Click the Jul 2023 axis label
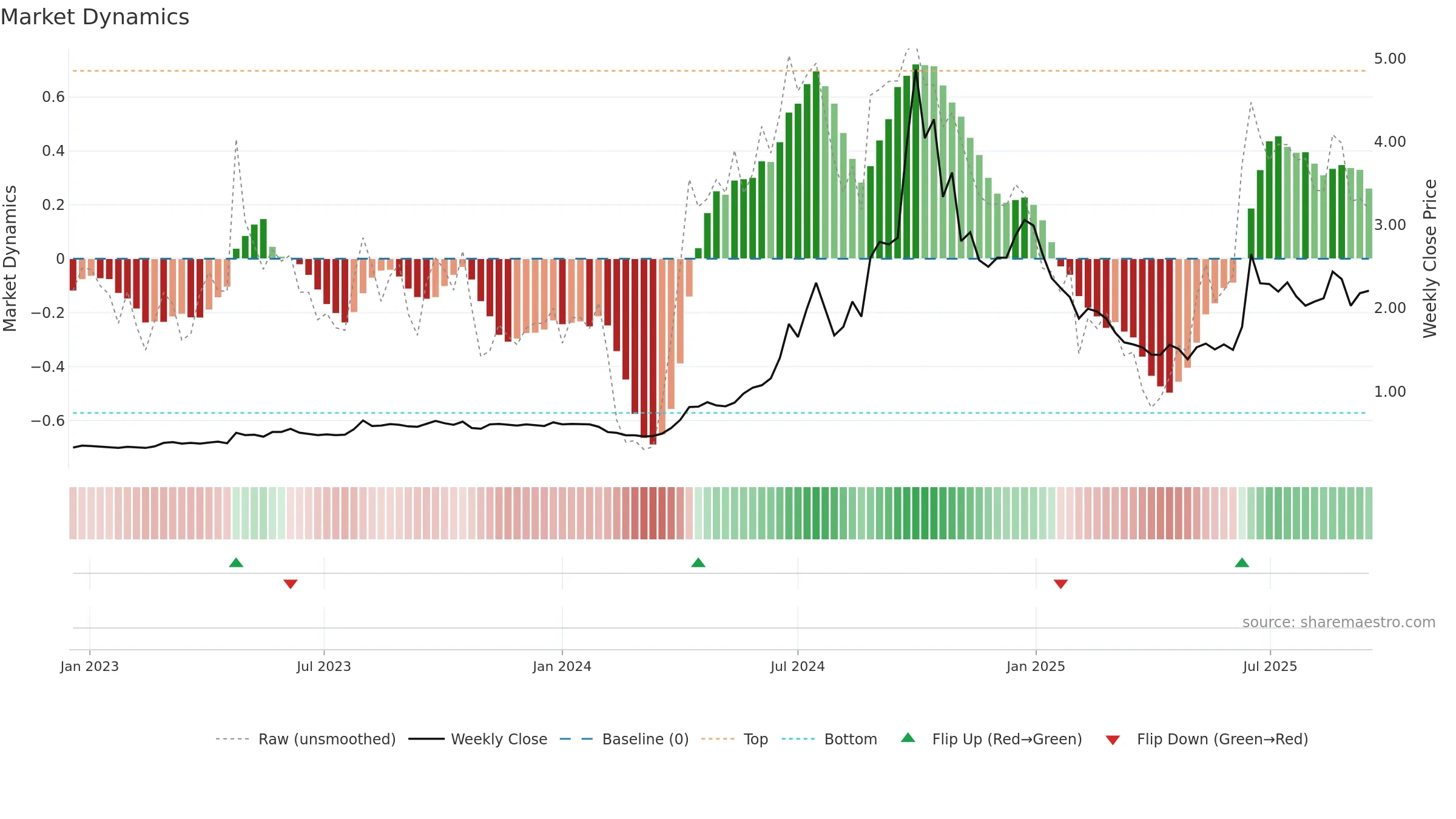Screen dimensions: 1456x819 coord(324,666)
